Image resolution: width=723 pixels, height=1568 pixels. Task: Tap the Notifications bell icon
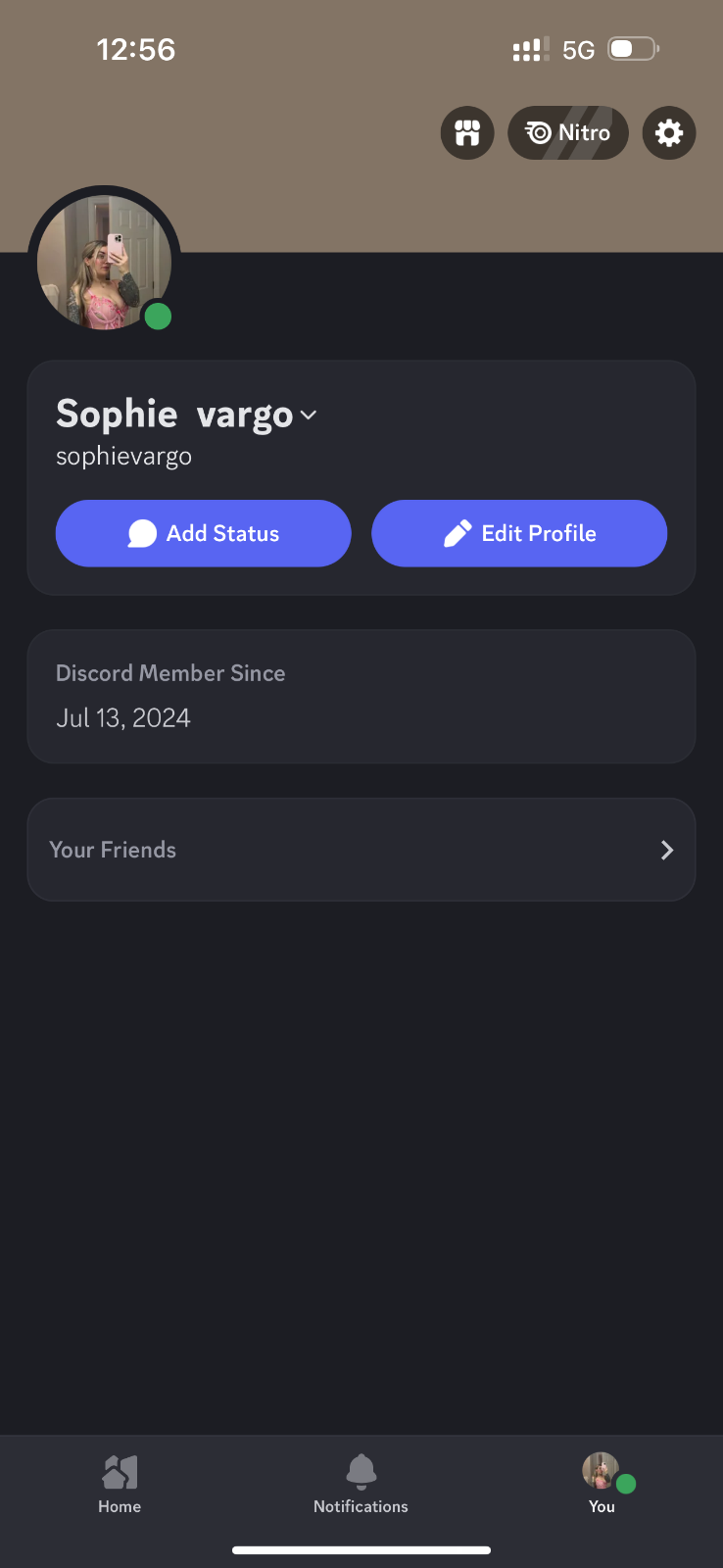[x=361, y=1470]
